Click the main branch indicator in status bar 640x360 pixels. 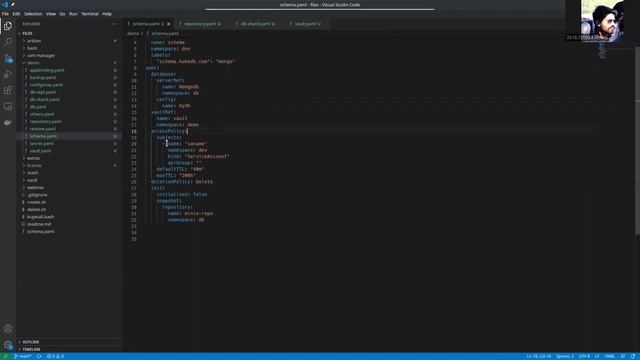(22, 356)
